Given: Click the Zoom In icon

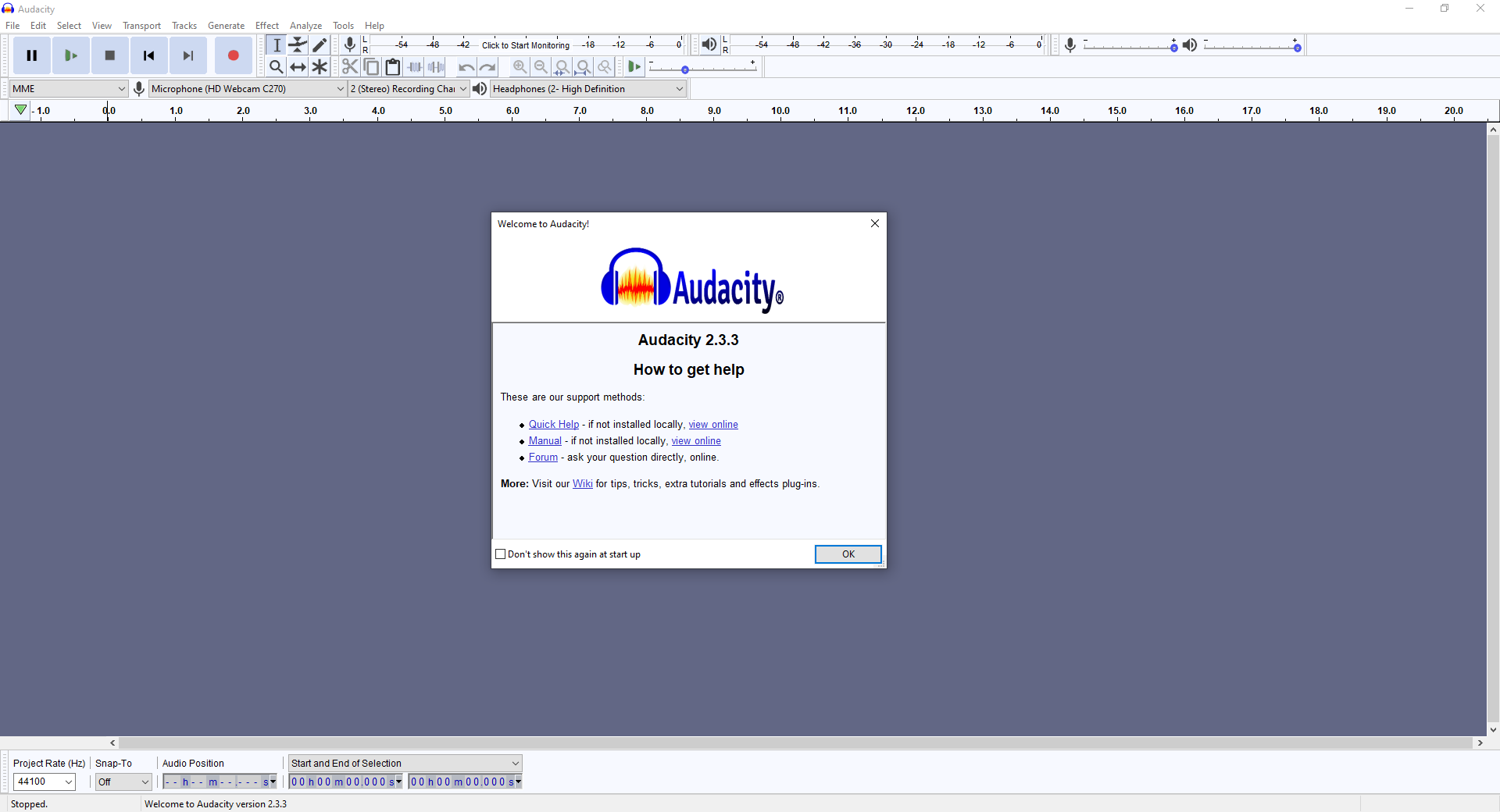Looking at the screenshot, I should pos(520,67).
